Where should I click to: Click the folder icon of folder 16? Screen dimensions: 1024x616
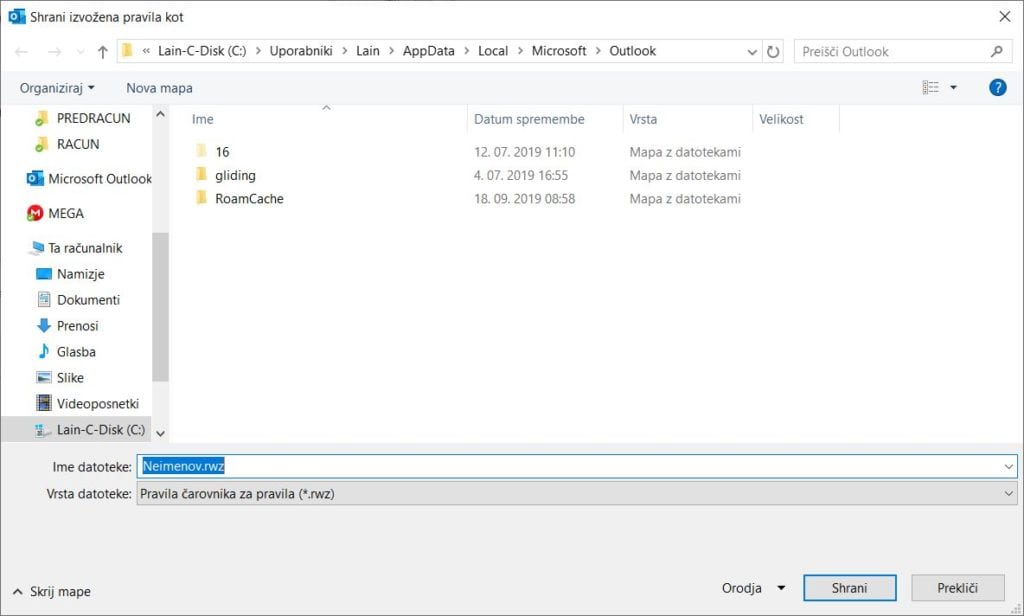point(201,152)
